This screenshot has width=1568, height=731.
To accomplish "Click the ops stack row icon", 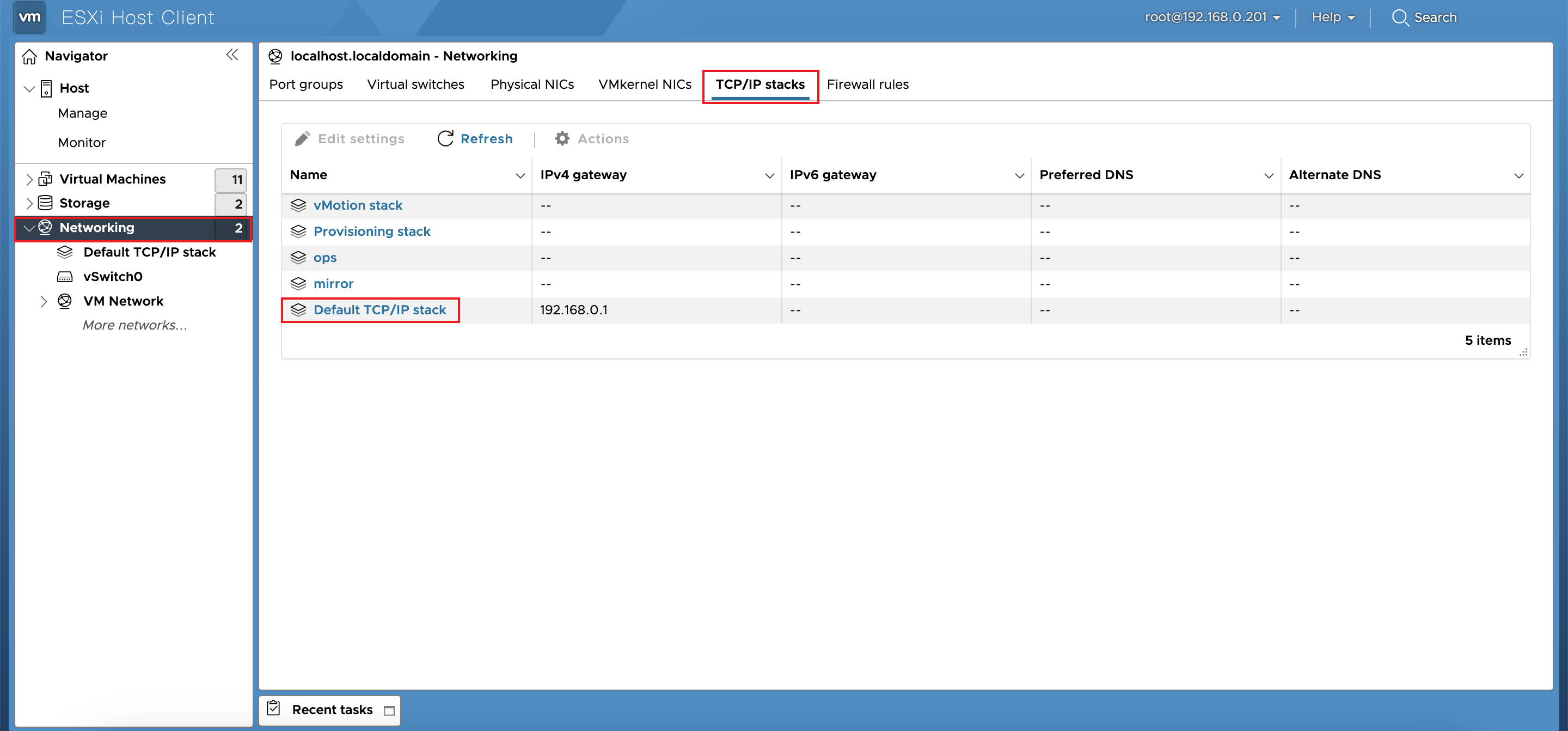I will pyautogui.click(x=298, y=258).
